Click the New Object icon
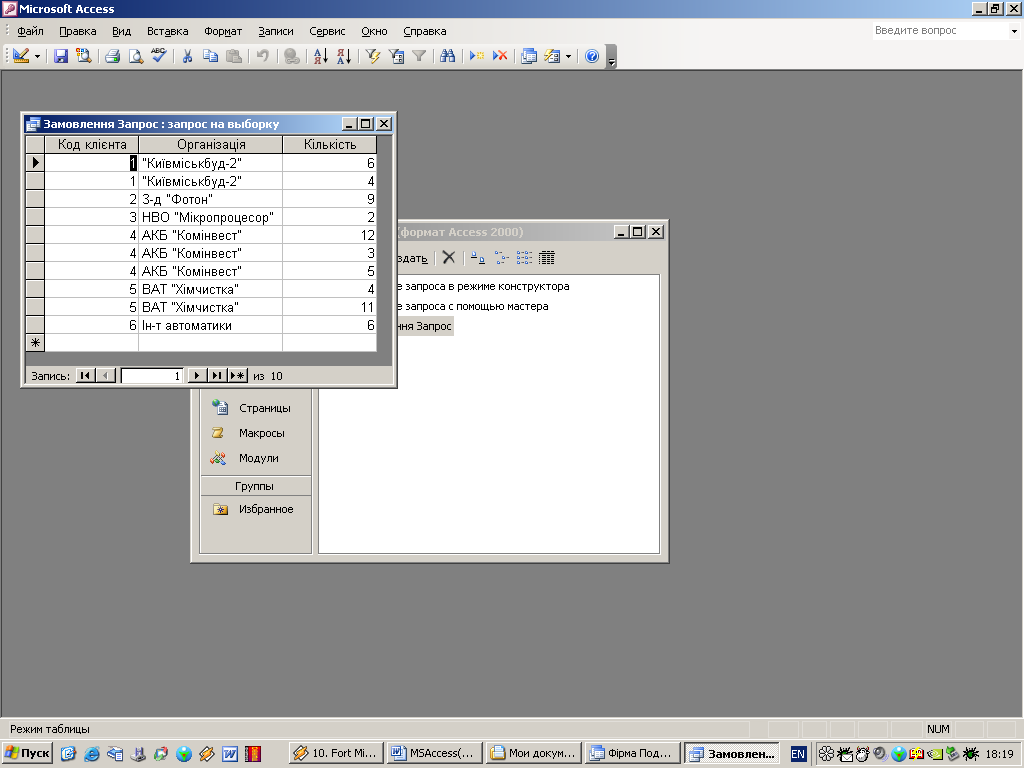Screen dimensions: 1024x768 point(552,56)
